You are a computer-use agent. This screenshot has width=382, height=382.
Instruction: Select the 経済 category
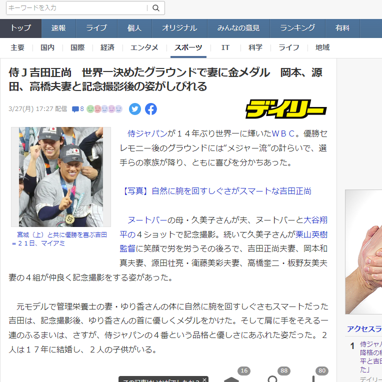107,48
